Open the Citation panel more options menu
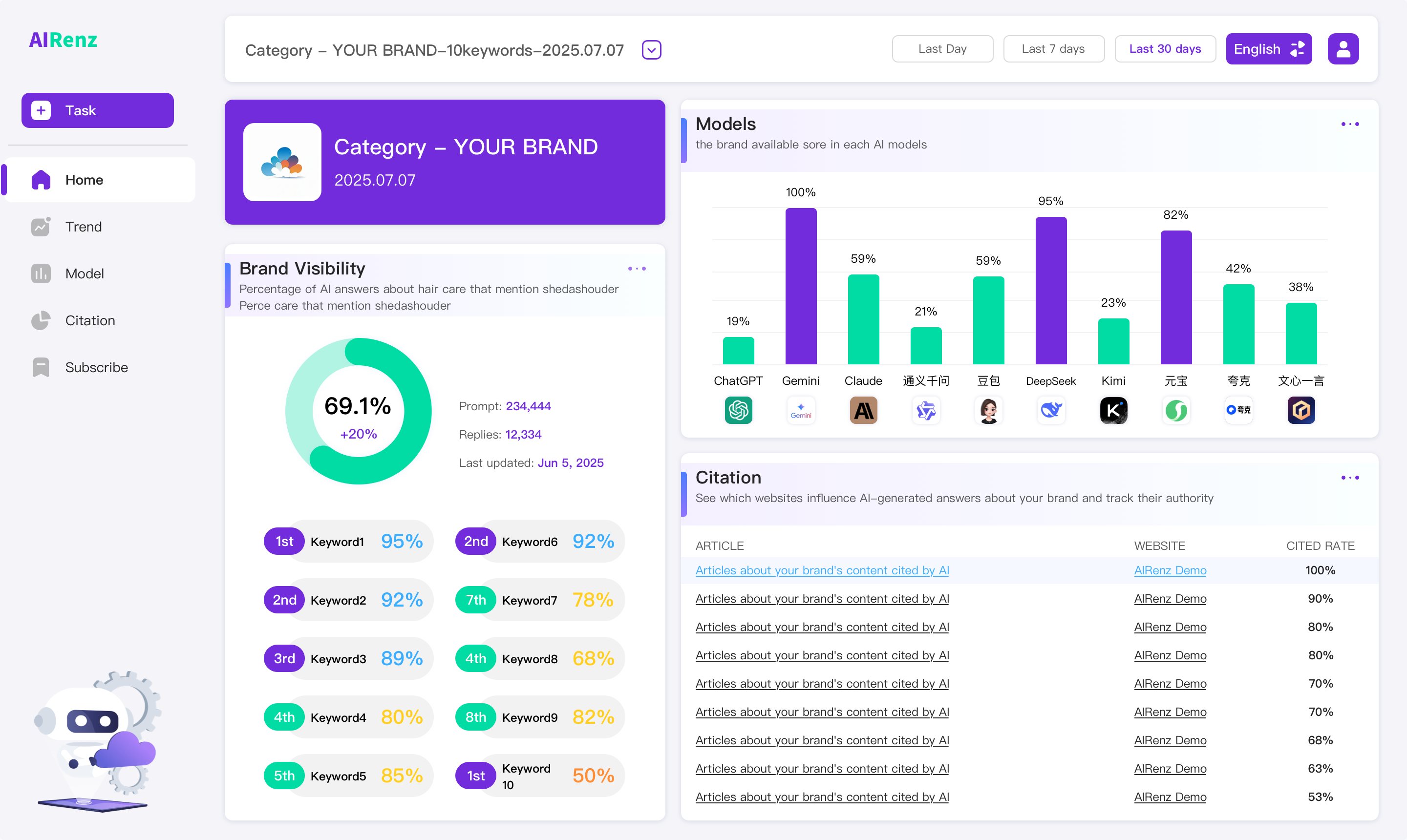 1350,478
